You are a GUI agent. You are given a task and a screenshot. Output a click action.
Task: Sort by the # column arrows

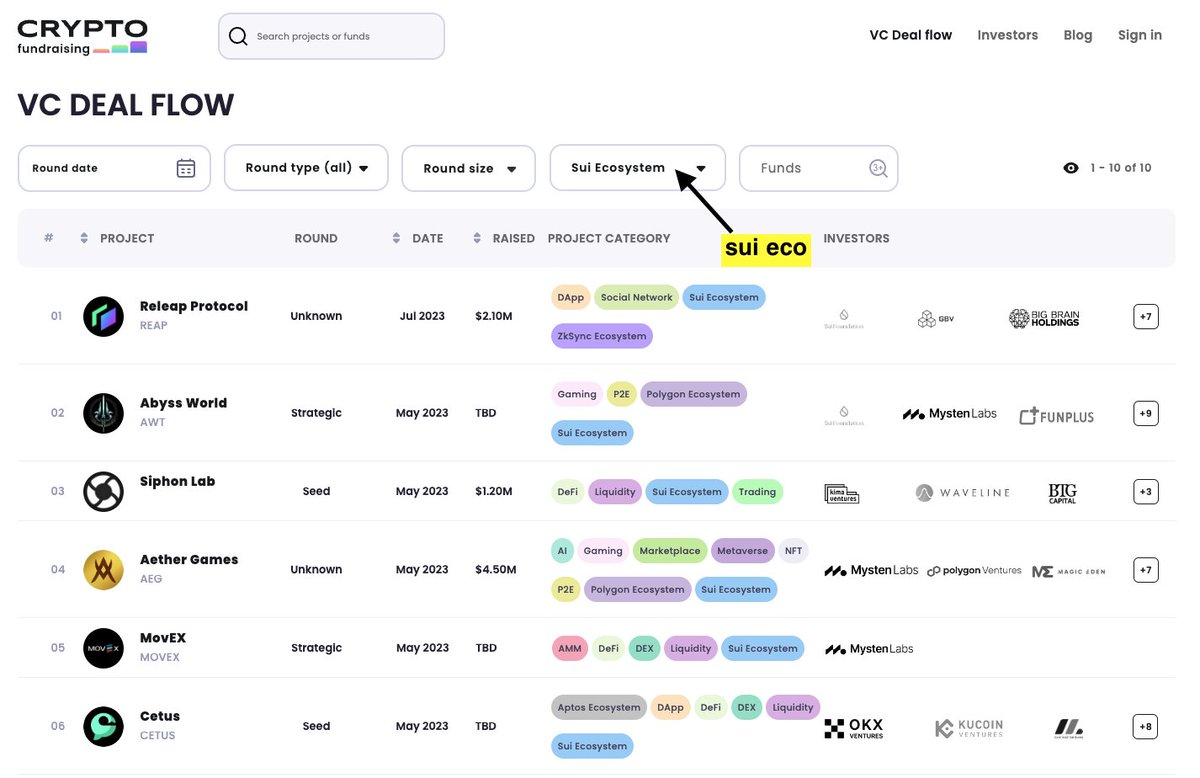84,238
